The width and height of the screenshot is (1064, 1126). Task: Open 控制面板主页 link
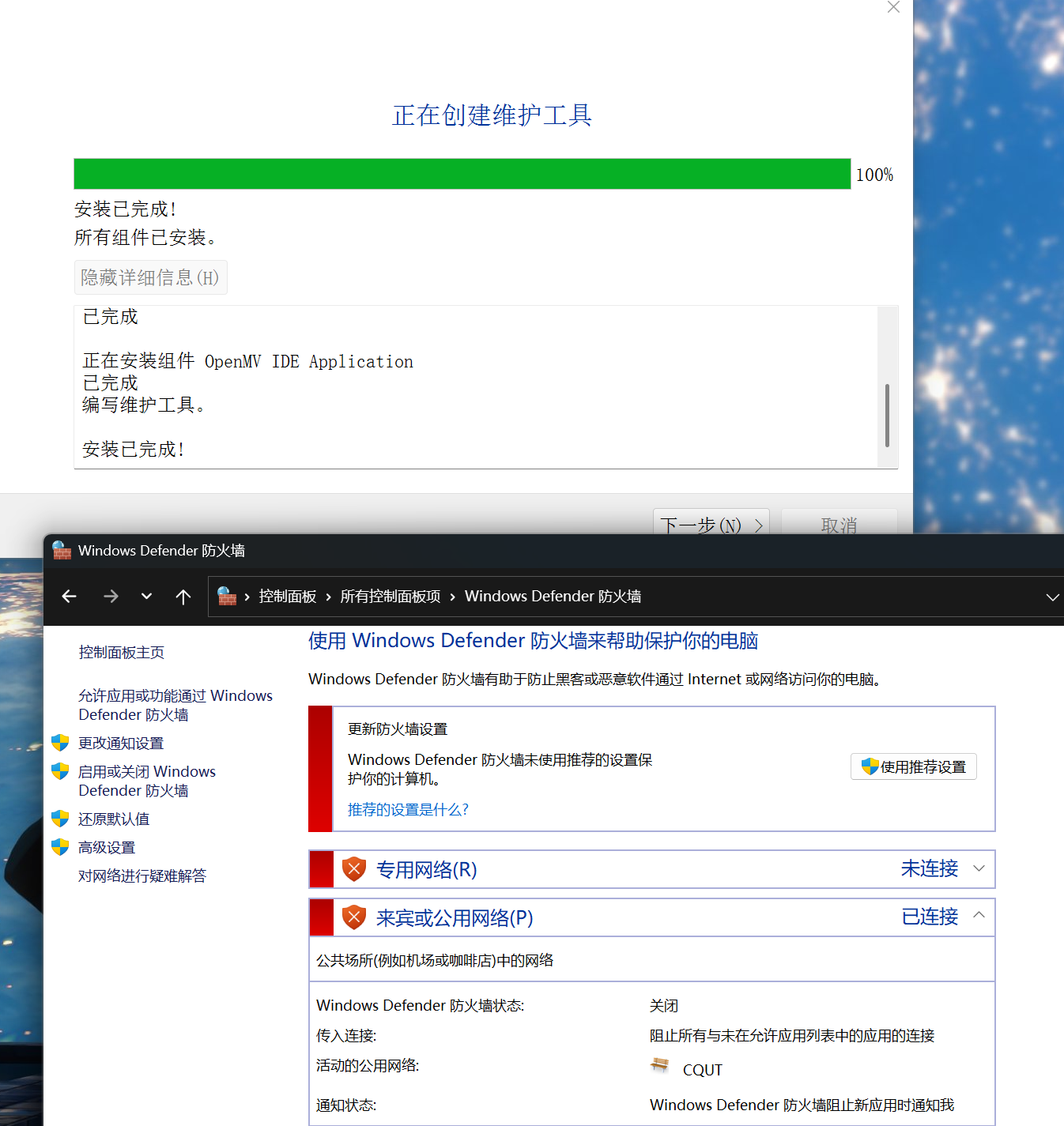[122, 653]
